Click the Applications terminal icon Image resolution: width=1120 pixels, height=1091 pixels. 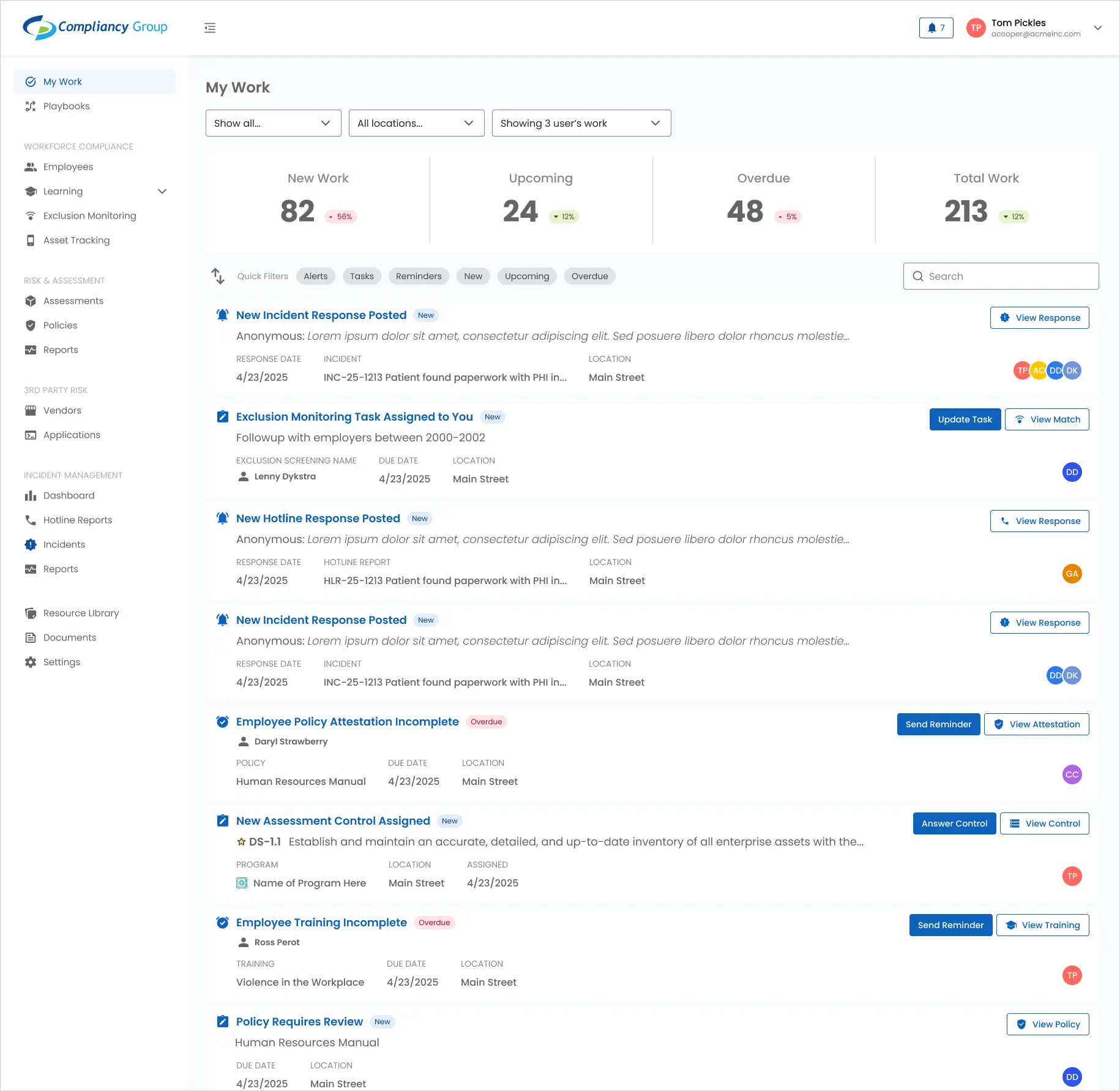coord(31,435)
